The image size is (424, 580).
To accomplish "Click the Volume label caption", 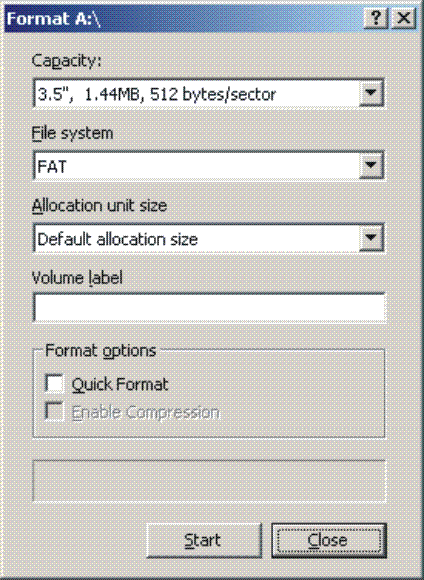I will (x=77, y=278).
